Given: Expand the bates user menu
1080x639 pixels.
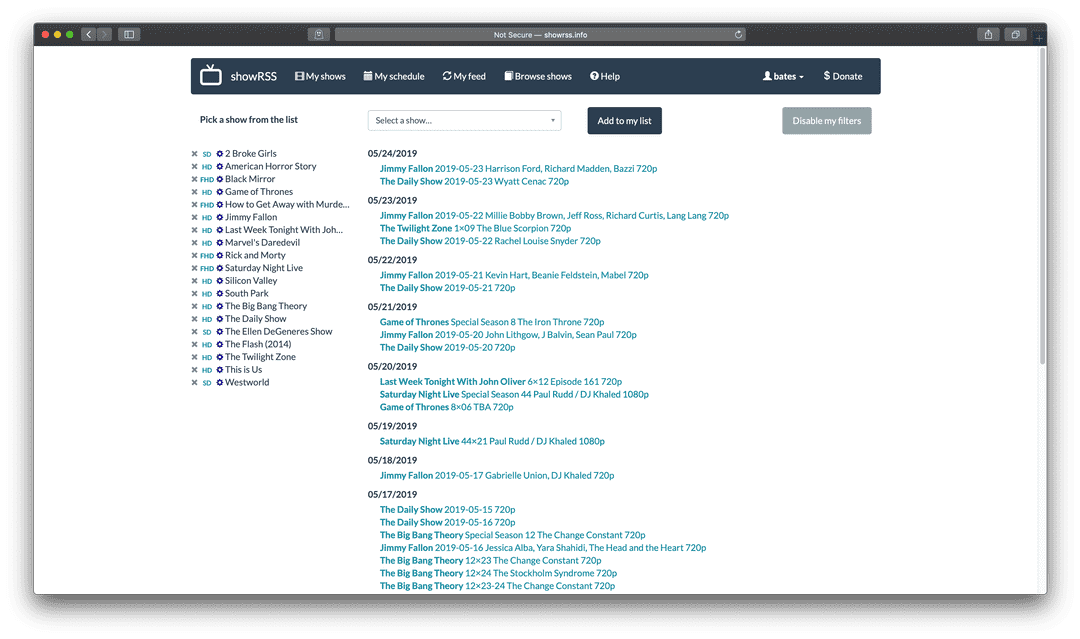Looking at the screenshot, I should [783, 76].
